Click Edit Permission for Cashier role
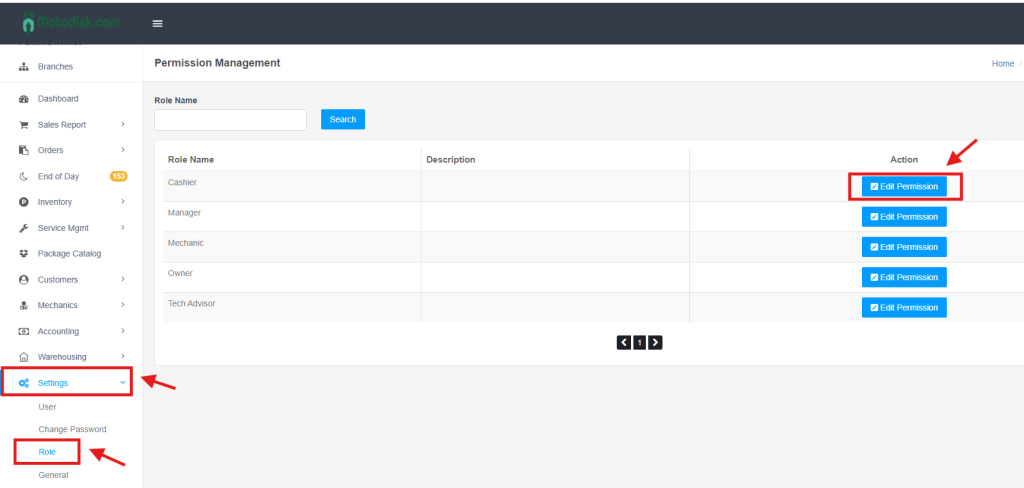Screen dimensions: 1024x488 click(904, 186)
